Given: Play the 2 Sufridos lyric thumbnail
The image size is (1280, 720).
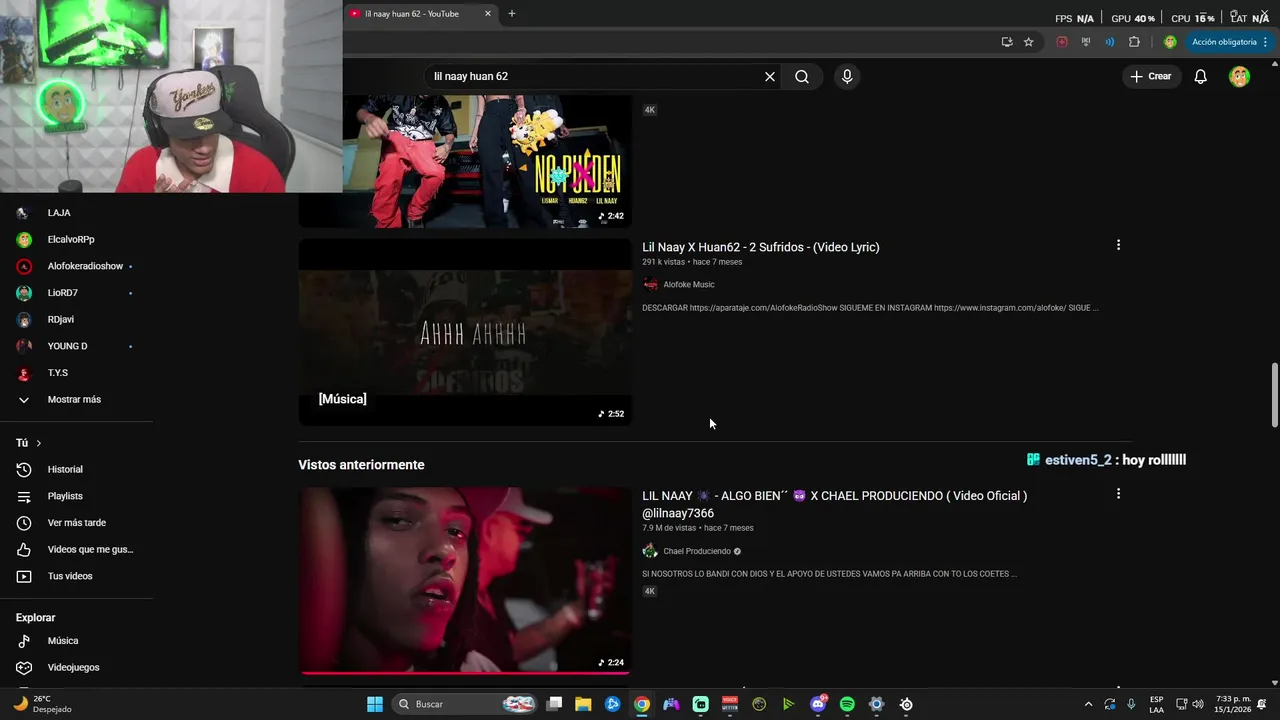Looking at the screenshot, I should (x=465, y=332).
